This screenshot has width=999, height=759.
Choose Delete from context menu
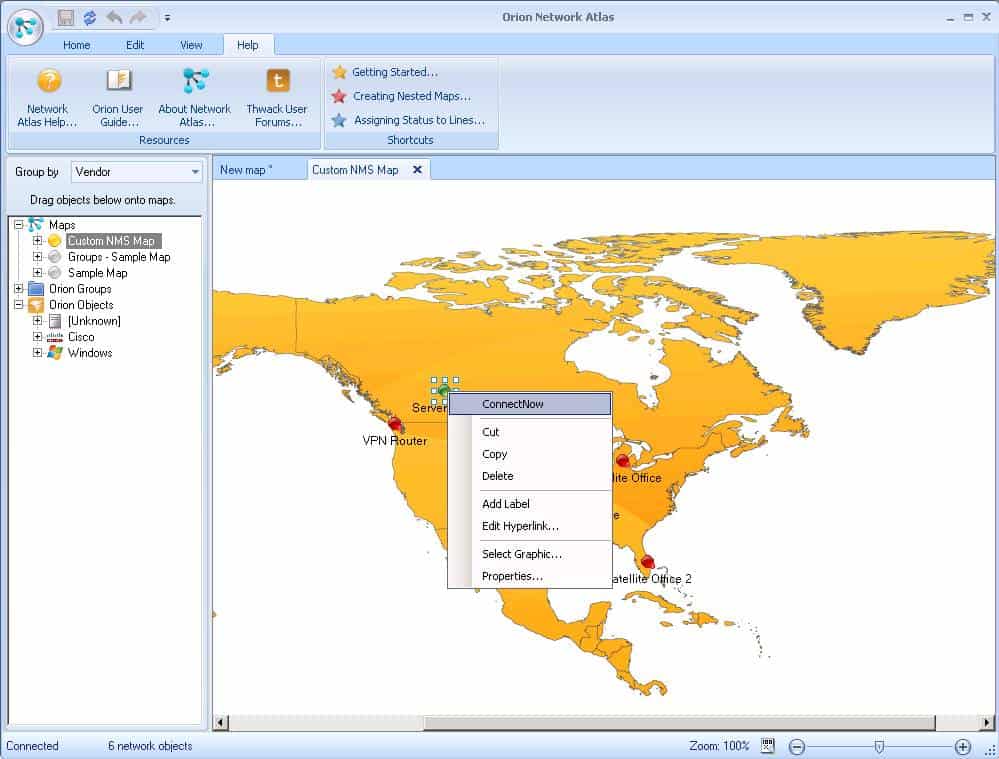[530, 476]
